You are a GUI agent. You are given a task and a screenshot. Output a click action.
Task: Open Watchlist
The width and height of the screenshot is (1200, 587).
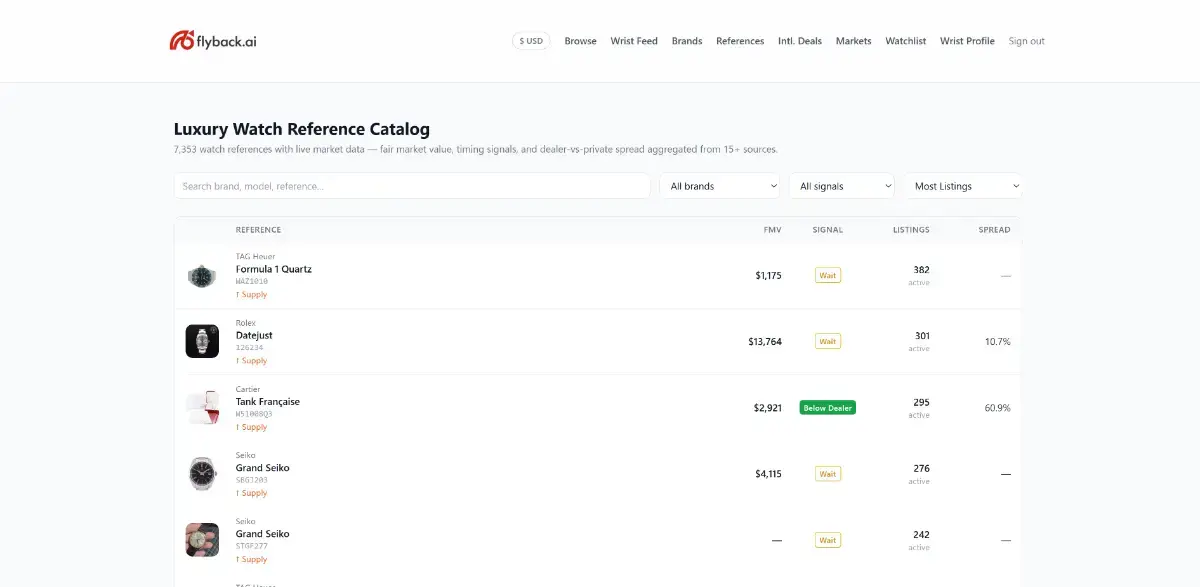point(906,41)
